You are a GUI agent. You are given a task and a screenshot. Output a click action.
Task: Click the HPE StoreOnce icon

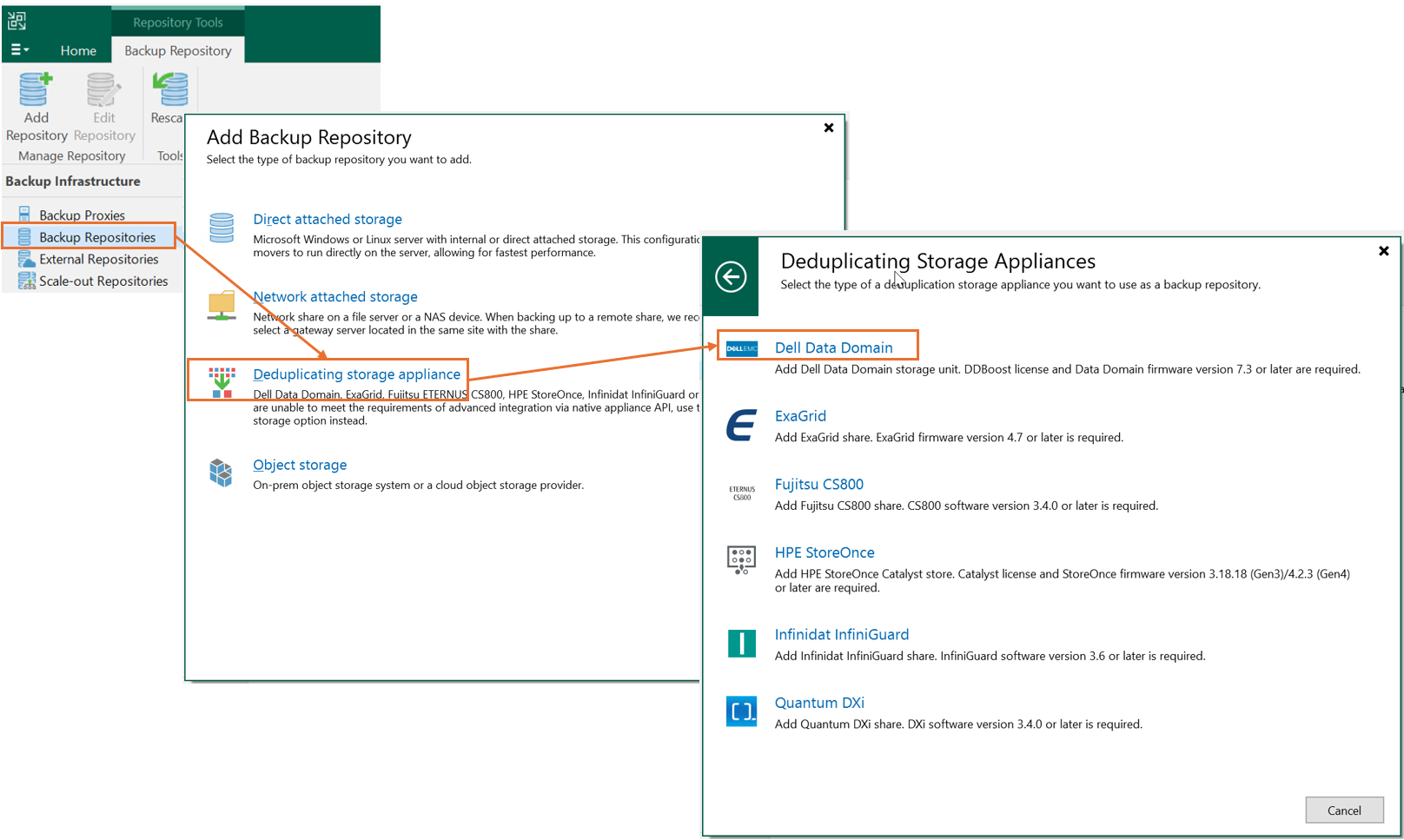click(x=741, y=560)
